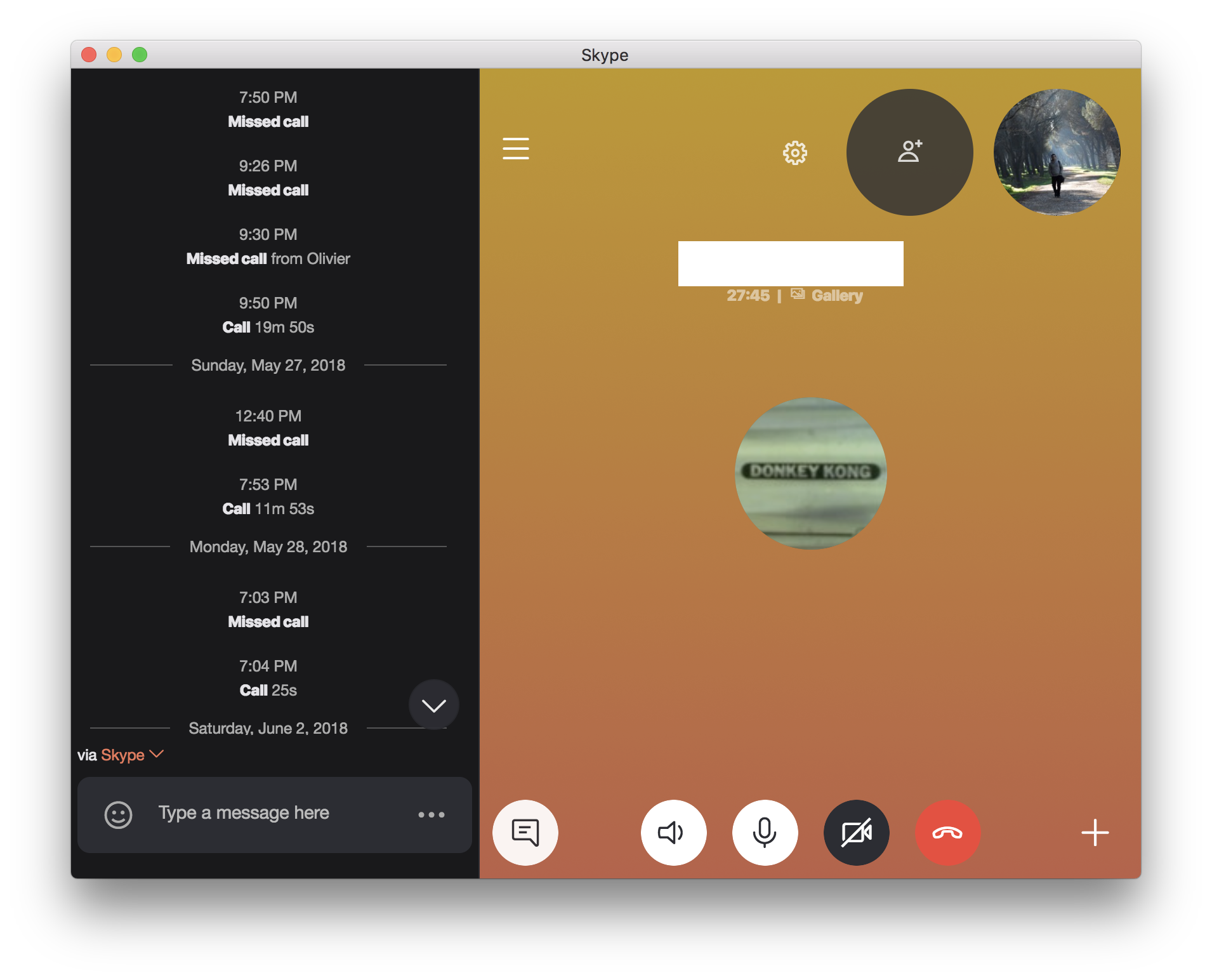Viewport: 1212px width, 980px height.
Task: Expand the via Skype dropdown
Action: [x=121, y=755]
